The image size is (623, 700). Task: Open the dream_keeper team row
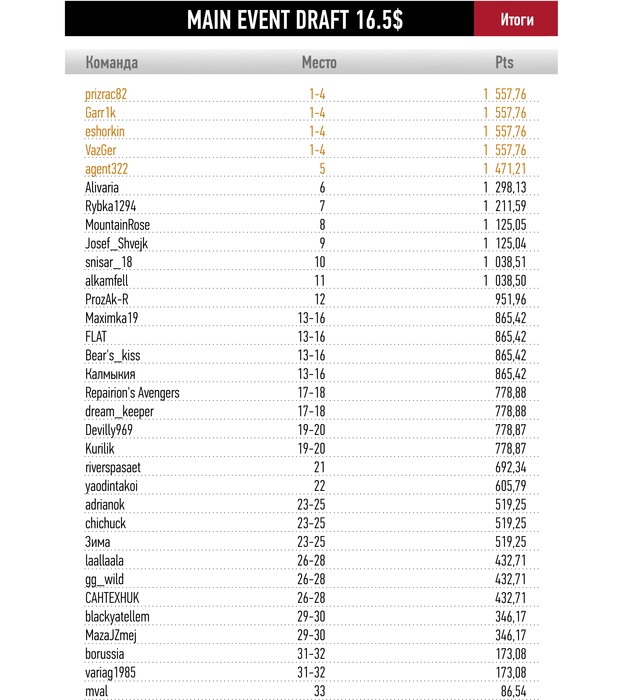click(115, 411)
